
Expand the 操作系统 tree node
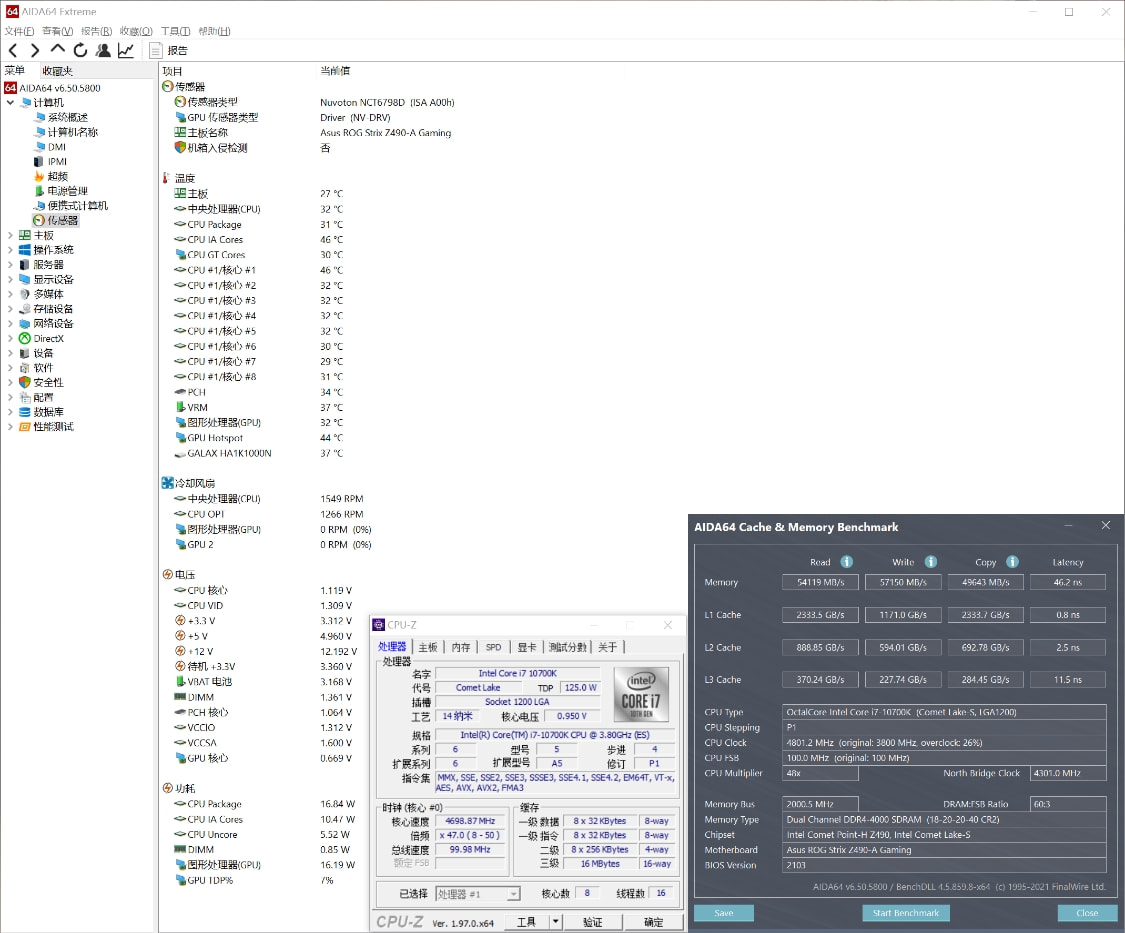point(10,250)
